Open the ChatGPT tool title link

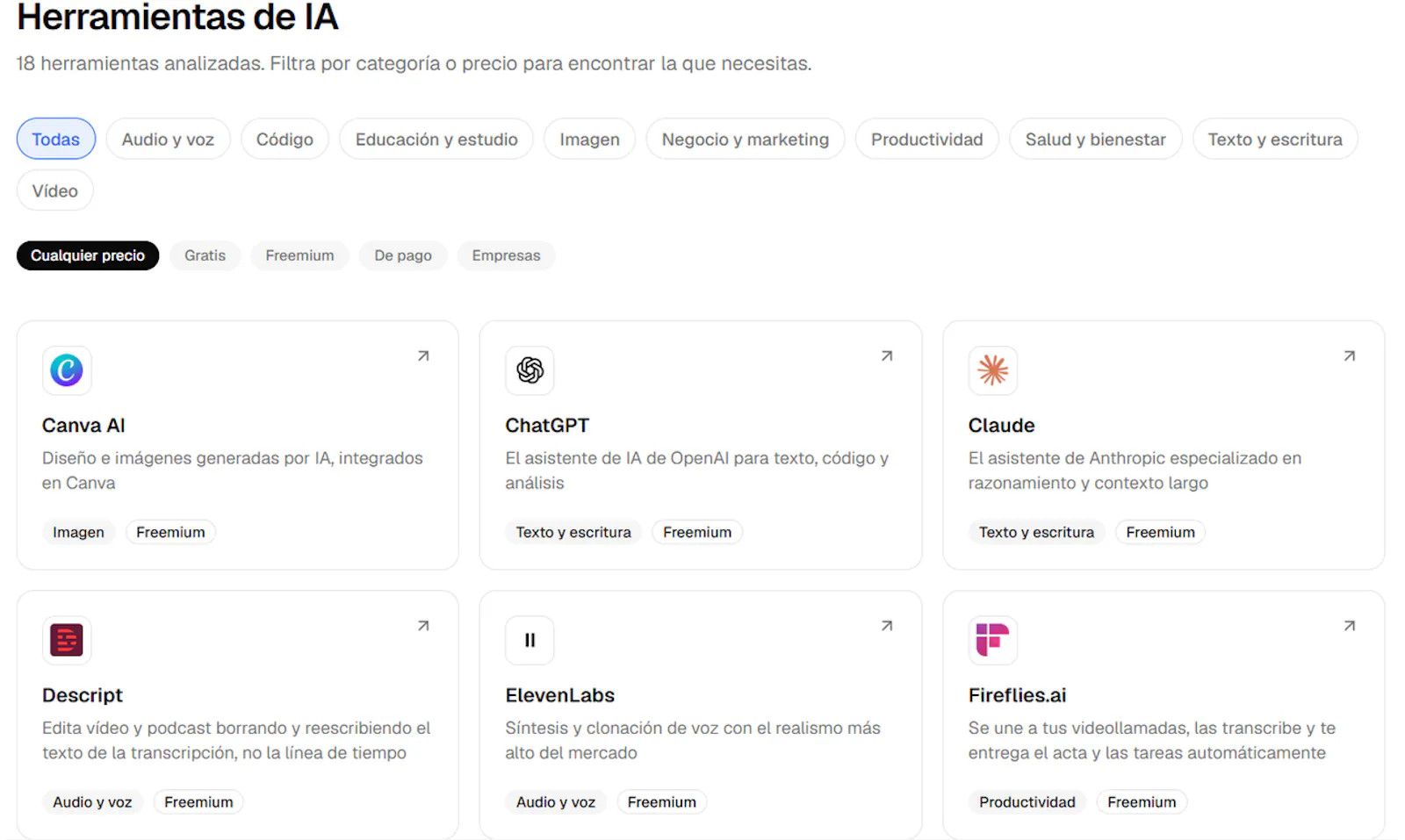pos(547,426)
